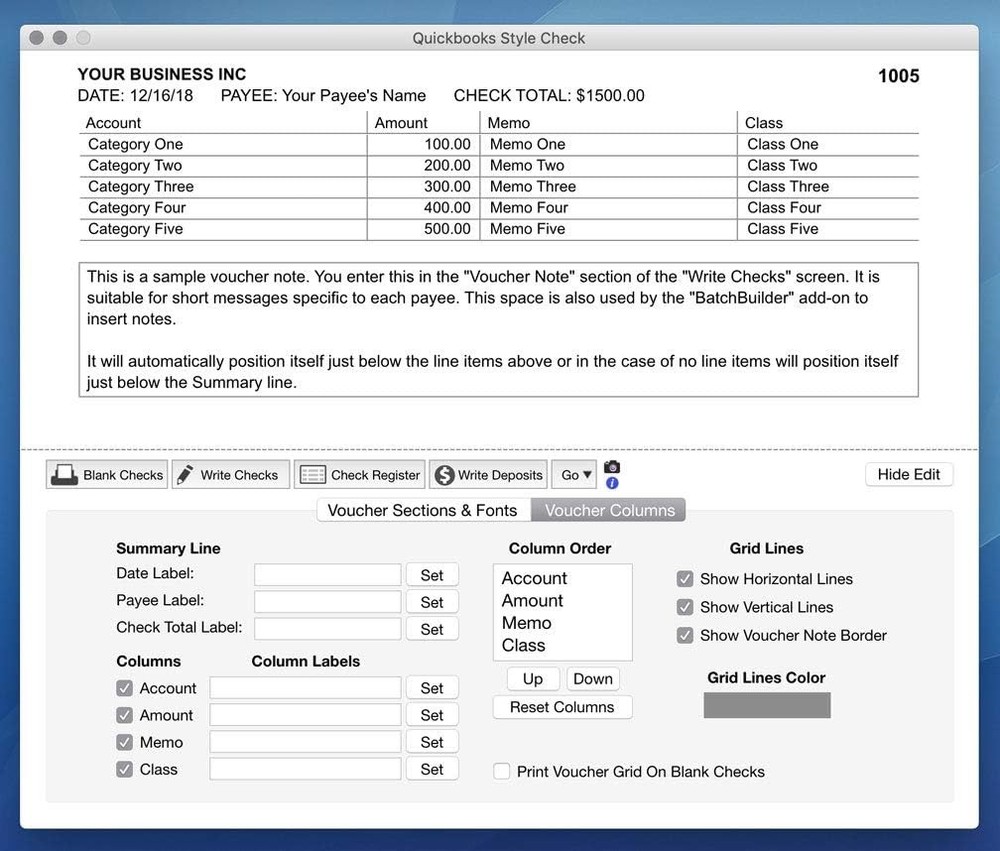1000x851 pixels.
Task: Click the Hide Edit button
Action: click(908, 474)
